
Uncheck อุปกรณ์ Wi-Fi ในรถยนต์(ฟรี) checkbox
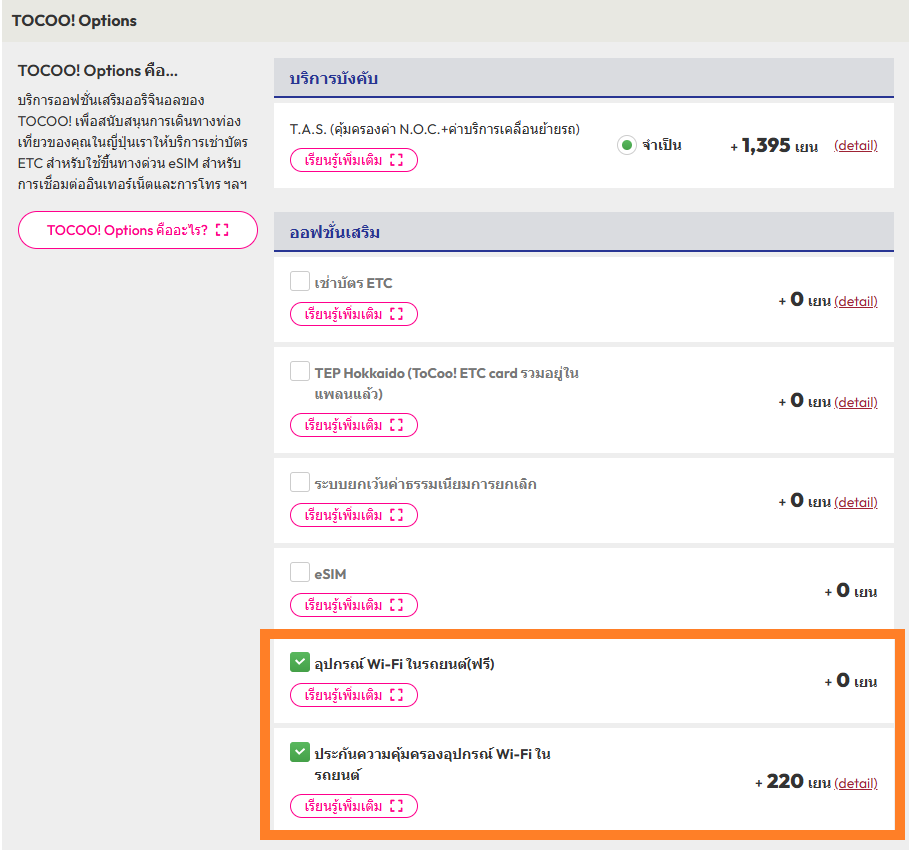click(x=300, y=662)
